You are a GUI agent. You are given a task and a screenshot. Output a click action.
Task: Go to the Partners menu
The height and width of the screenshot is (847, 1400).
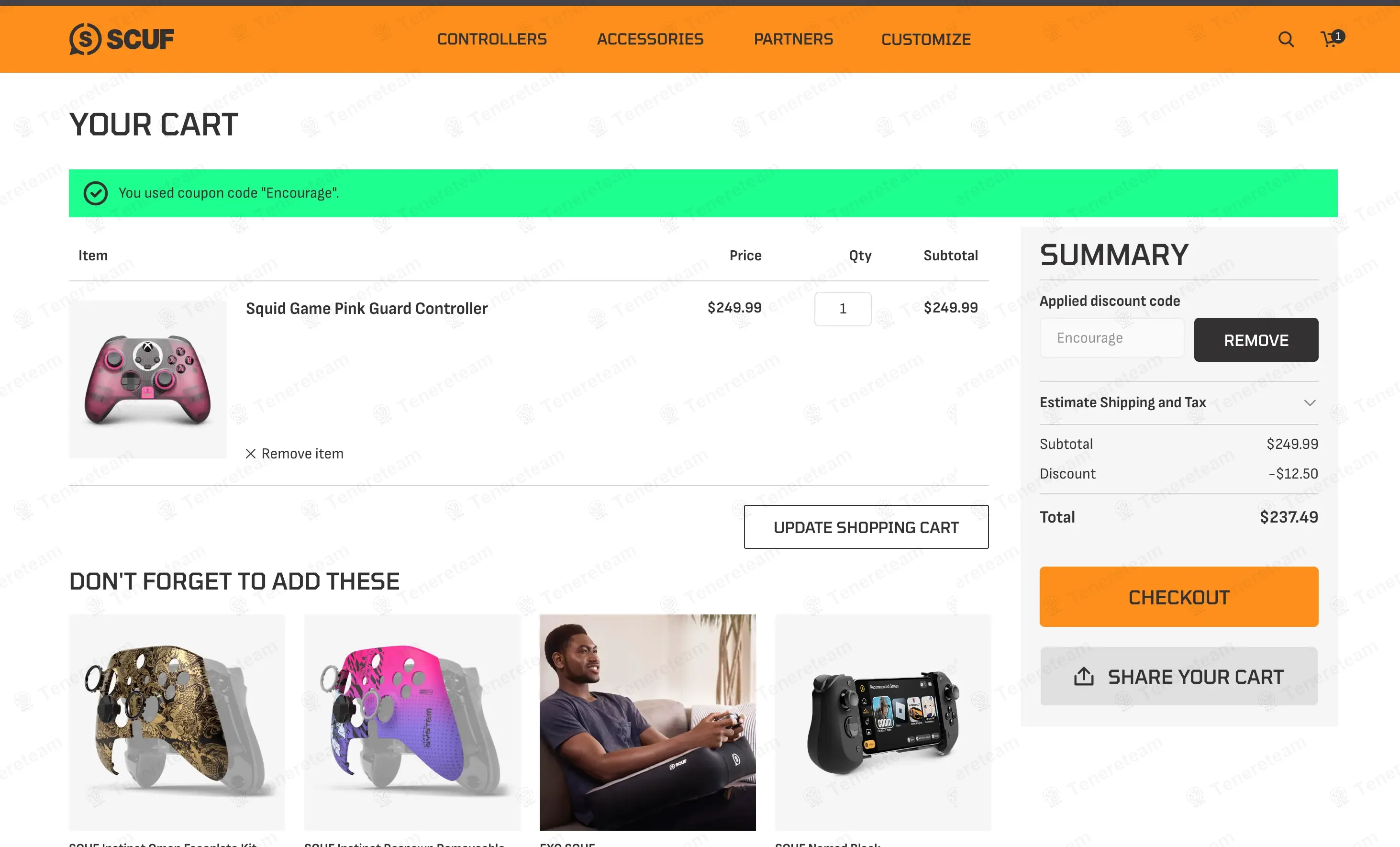pos(793,39)
